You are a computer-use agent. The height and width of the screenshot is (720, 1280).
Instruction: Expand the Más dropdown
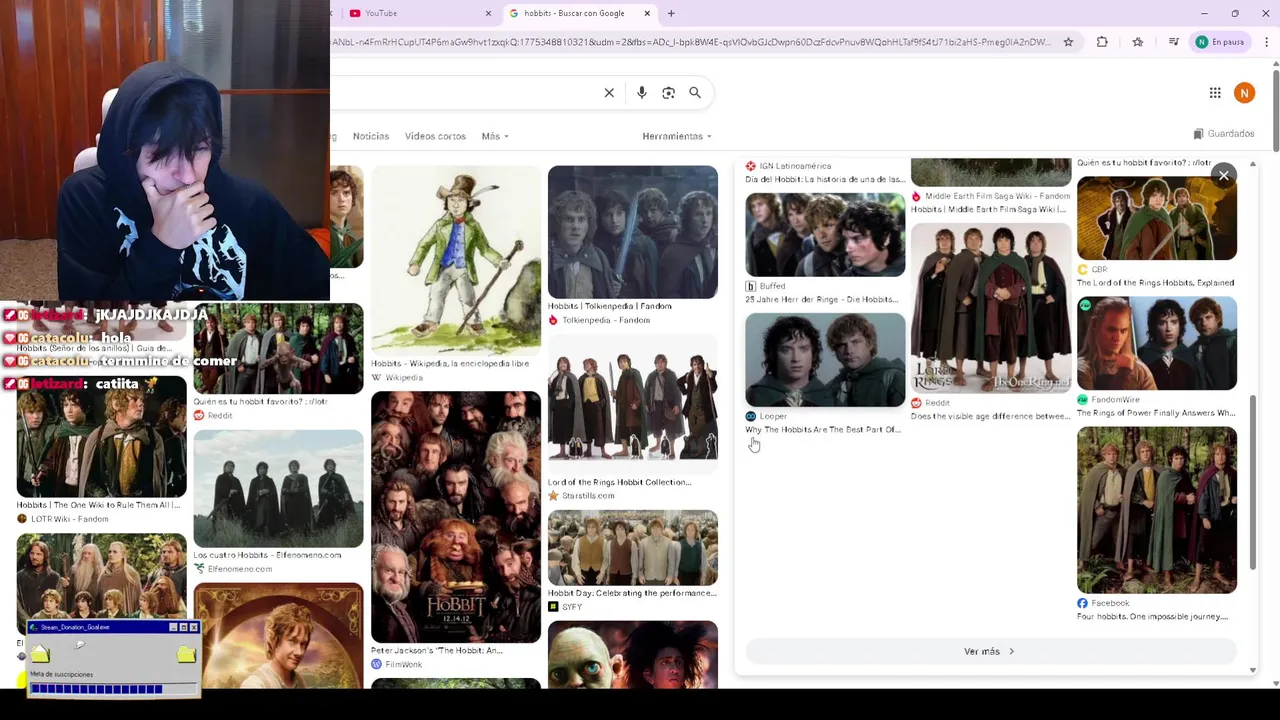(495, 136)
